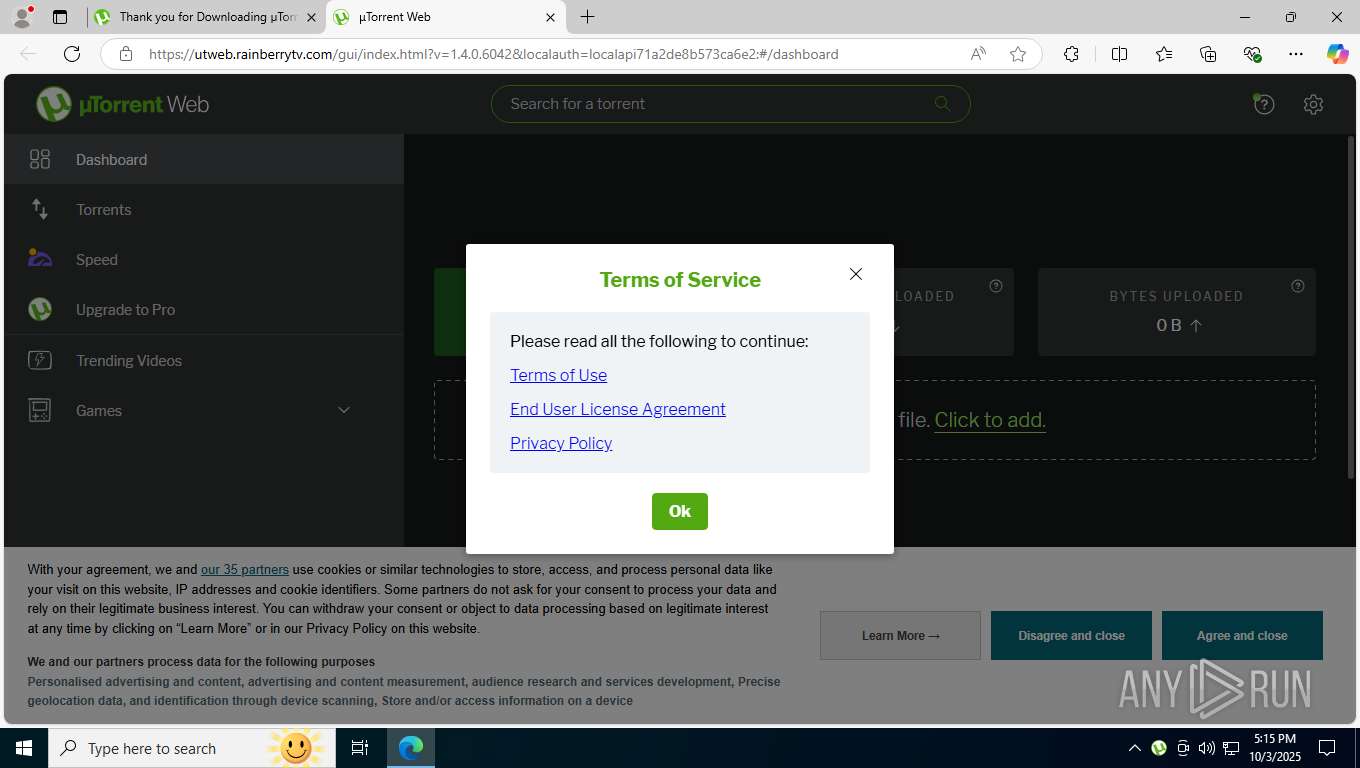Image resolution: width=1360 pixels, height=768 pixels.
Task: Open the notification center icon
Action: tap(1327, 748)
